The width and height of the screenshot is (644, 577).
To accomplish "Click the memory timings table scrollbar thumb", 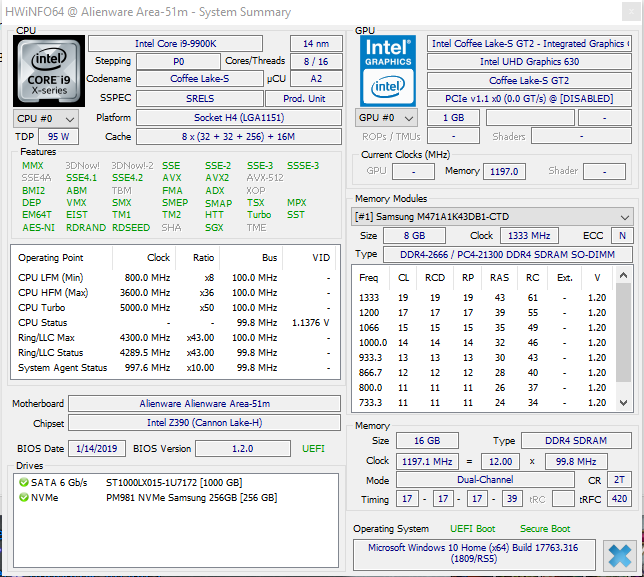I will pyautogui.click(x=623, y=332).
